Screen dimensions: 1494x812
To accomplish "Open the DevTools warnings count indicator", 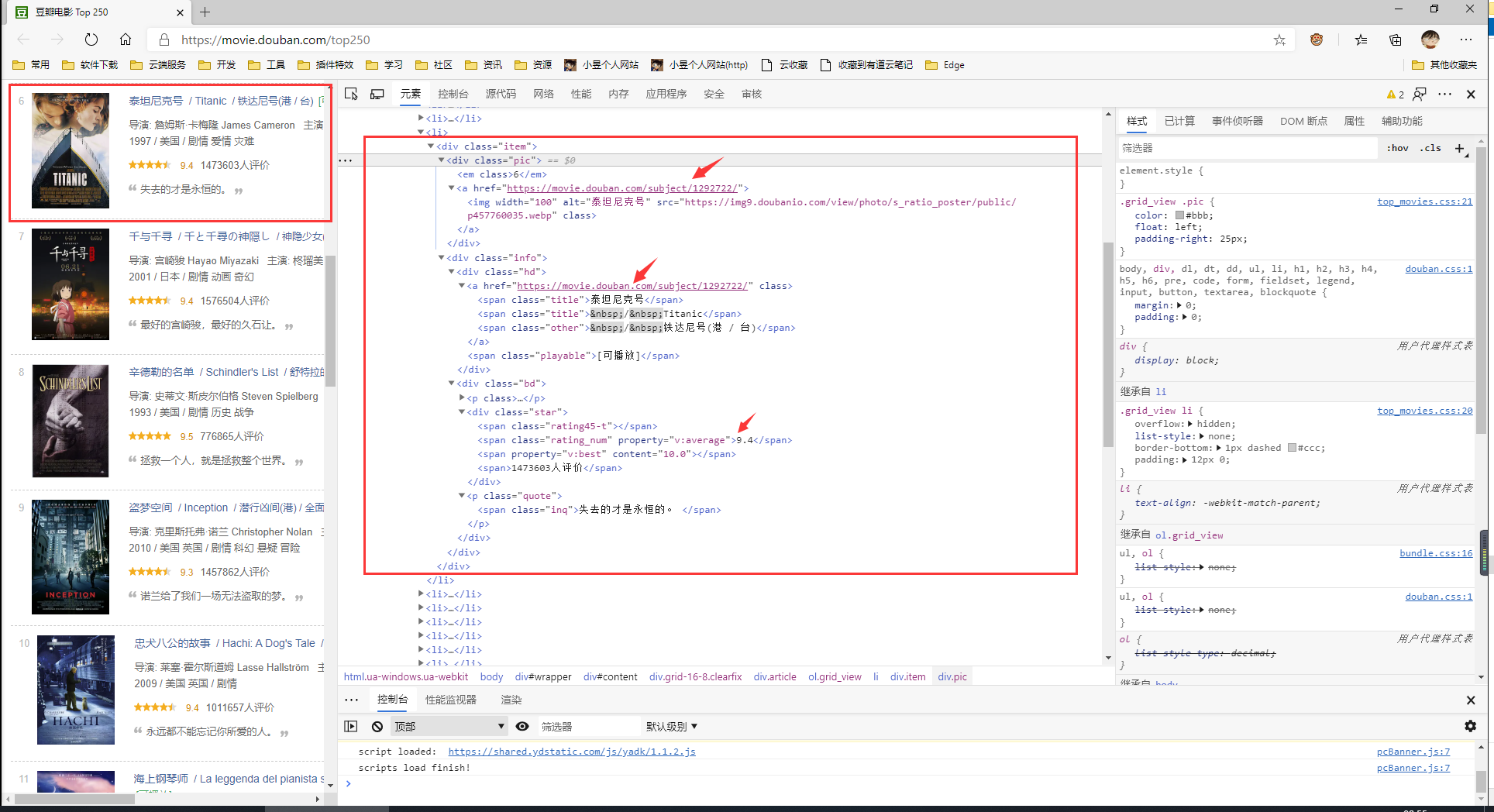I will (x=1396, y=95).
